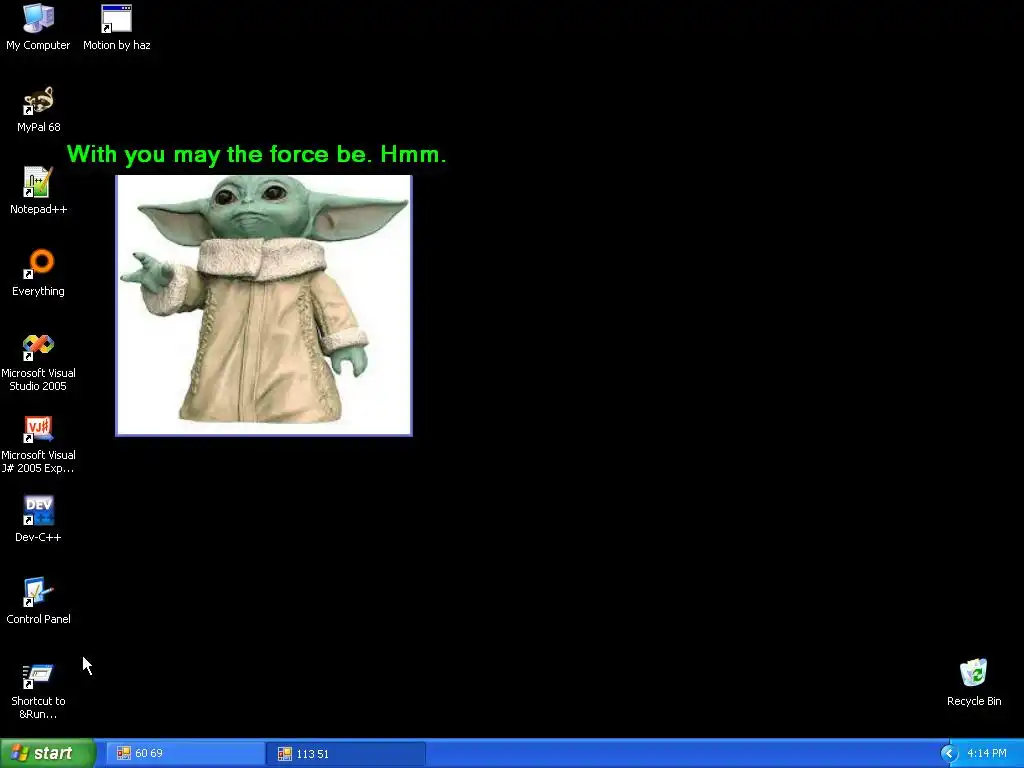Click the 4:14 PM taskbar clock
Screen dimensions: 1024x768
click(987, 754)
